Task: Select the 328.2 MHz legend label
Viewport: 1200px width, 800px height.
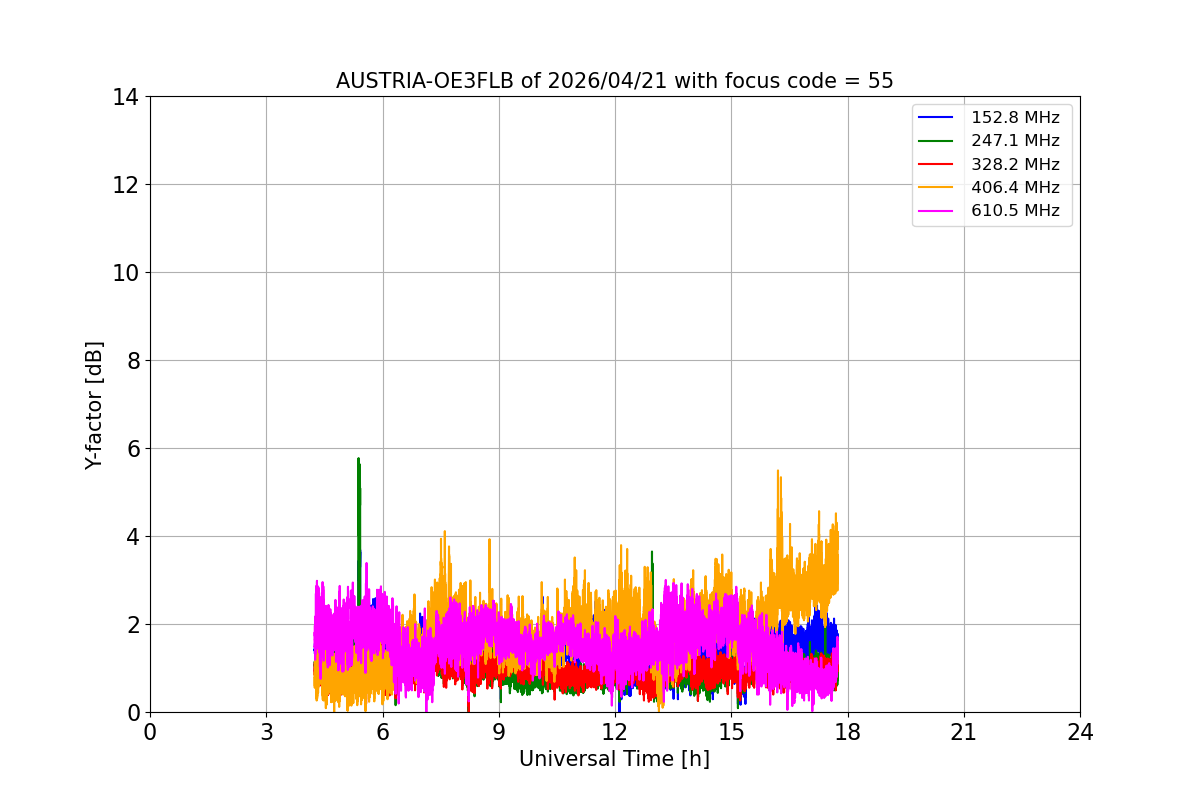Action: (x=1015, y=164)
